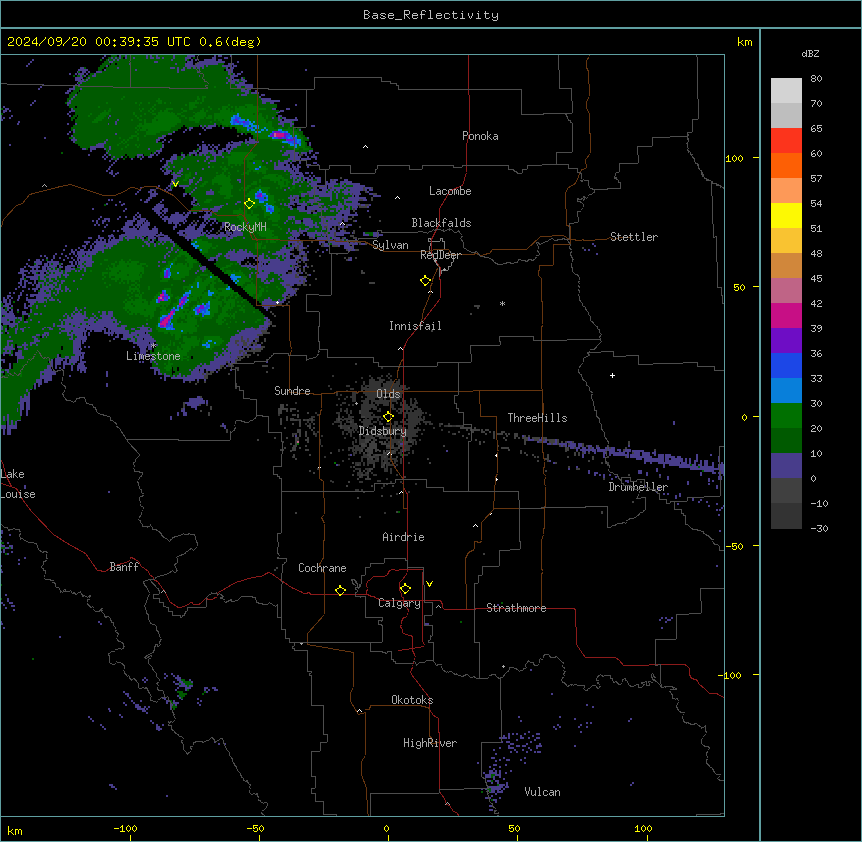
Task: Pick the bright yellow swatch in the dBZ legend
Action: click(x=786, y=216)
